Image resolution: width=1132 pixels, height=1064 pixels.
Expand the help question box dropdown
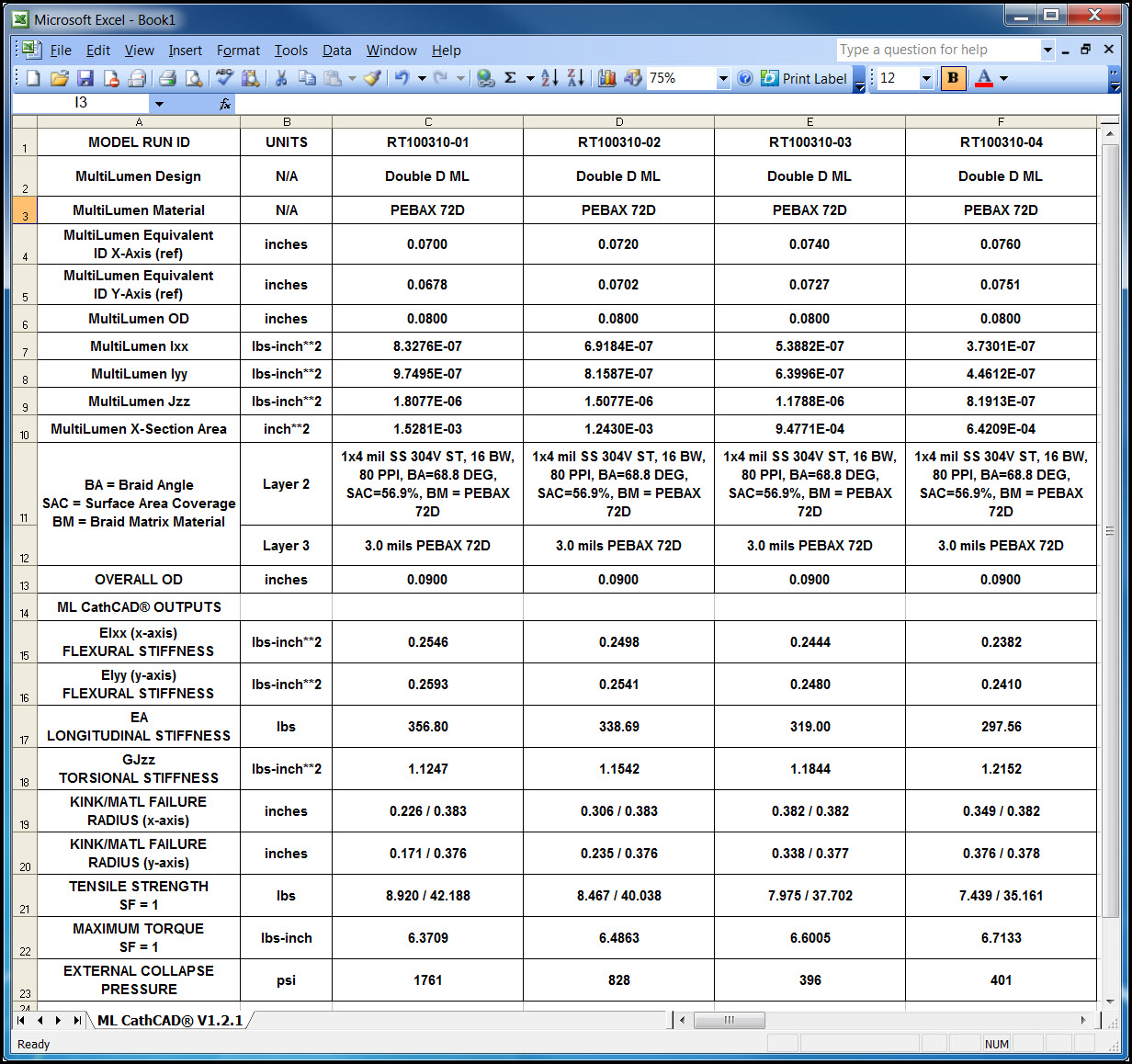pyautogui.click(x=1047, y=50)
